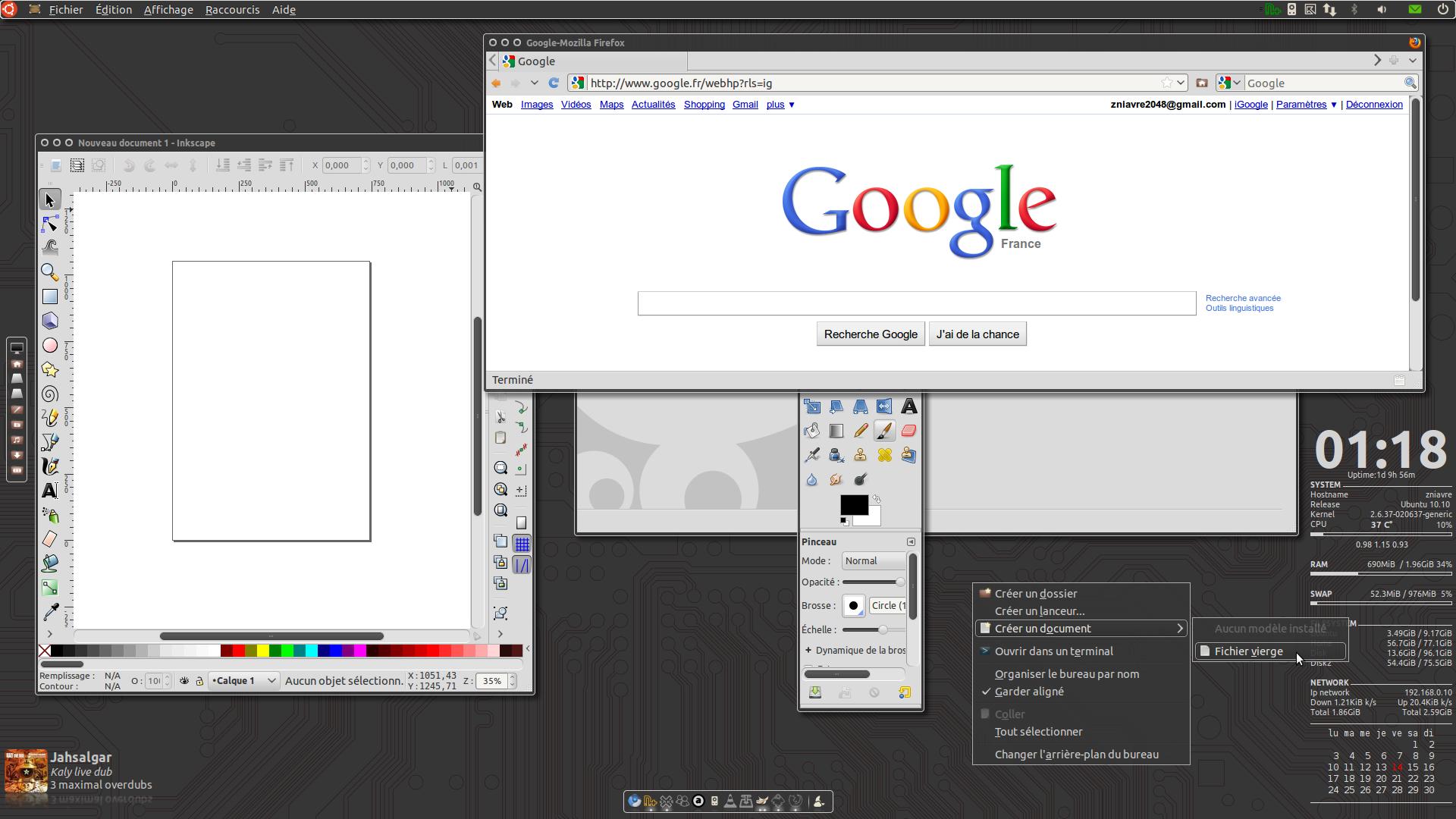
Task: Choose Fichier vierge in the submenu
Action: (1270, 651)
